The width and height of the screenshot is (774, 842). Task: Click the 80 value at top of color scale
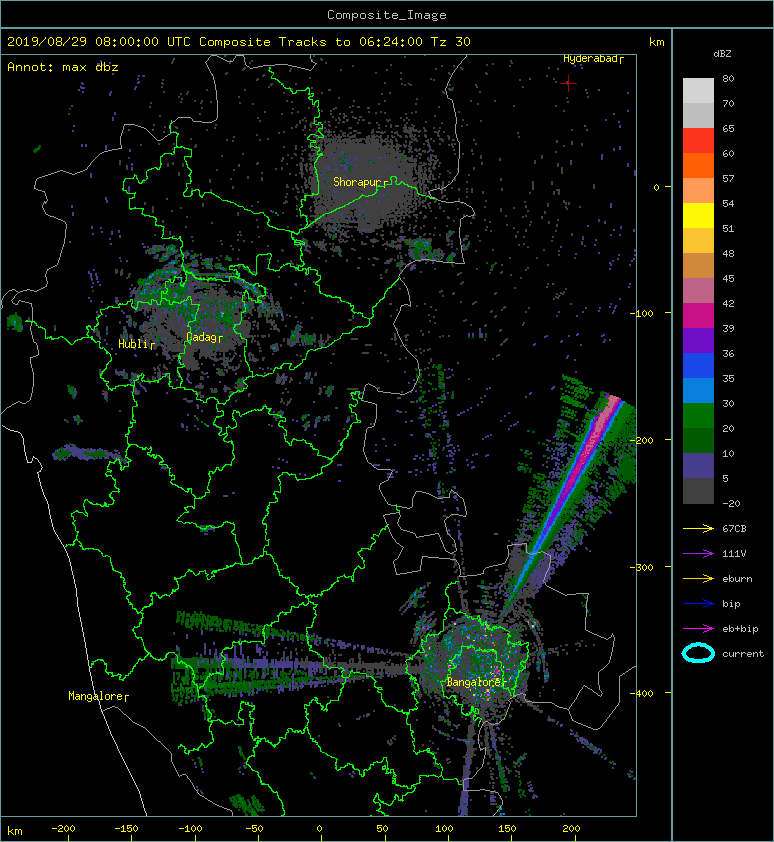coord(728,78)
